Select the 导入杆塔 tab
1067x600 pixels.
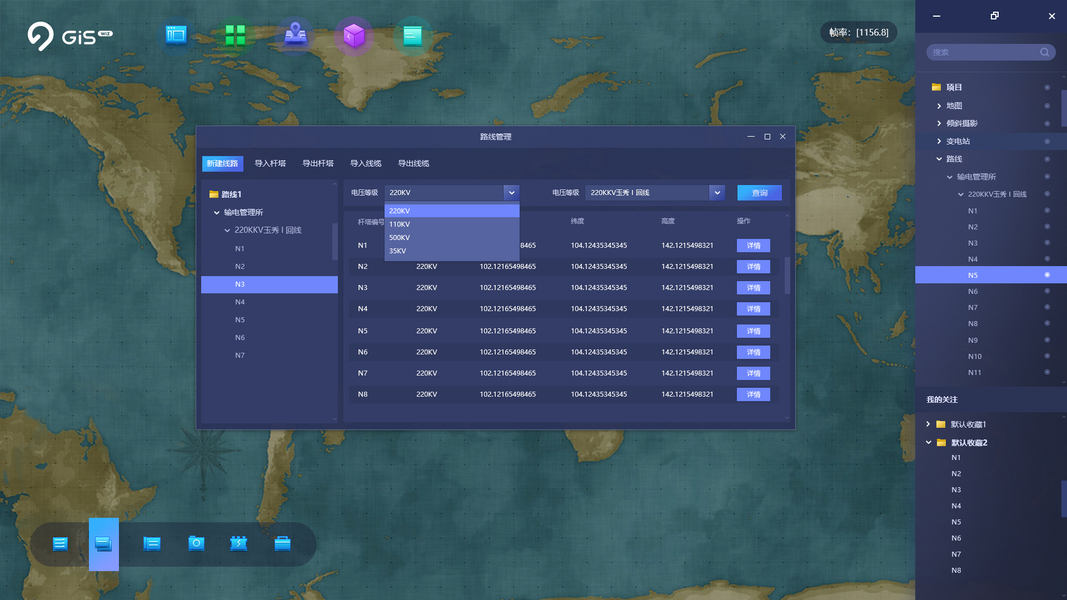[x=270, y=163]
